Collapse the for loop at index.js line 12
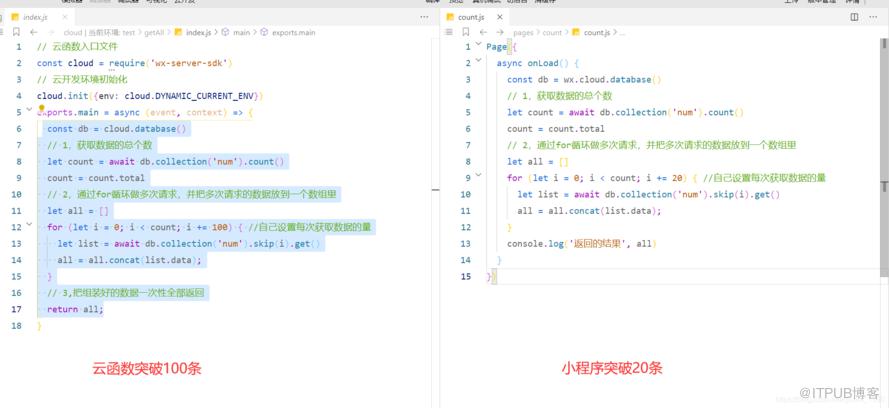This screenshot has height=408, width=889. click(x=29, y=225)
